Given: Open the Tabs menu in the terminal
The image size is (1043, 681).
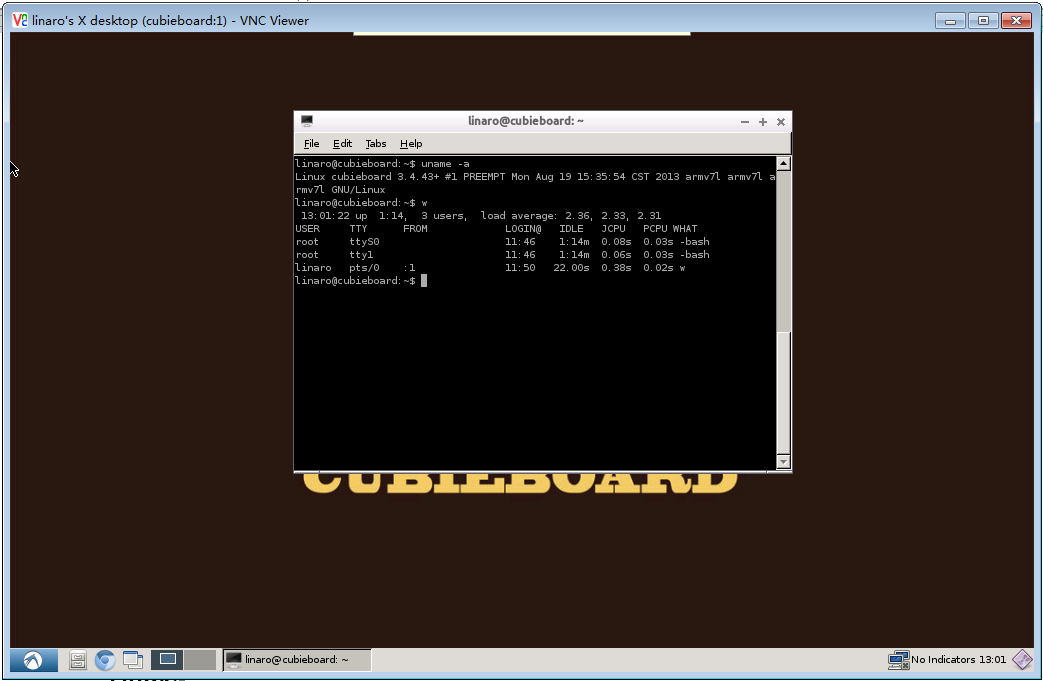Looking at the screenshot, I should 376,144.
